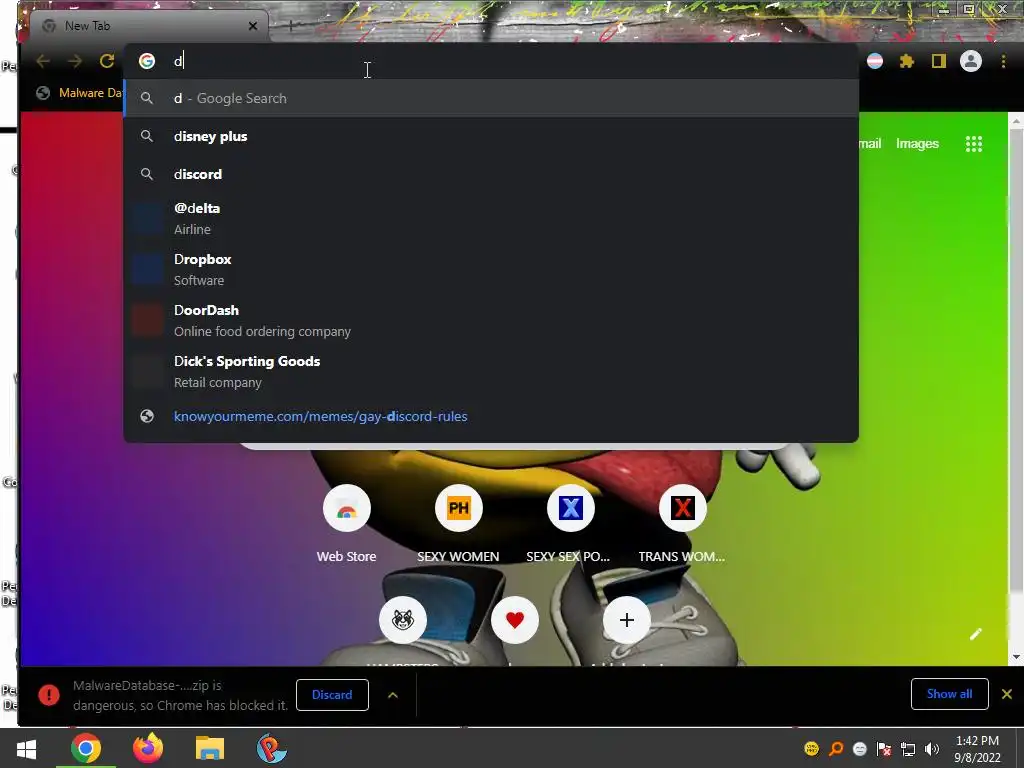1024x768 pixels.
Task: Open the red heart shortcut tile
Action: 515,620
